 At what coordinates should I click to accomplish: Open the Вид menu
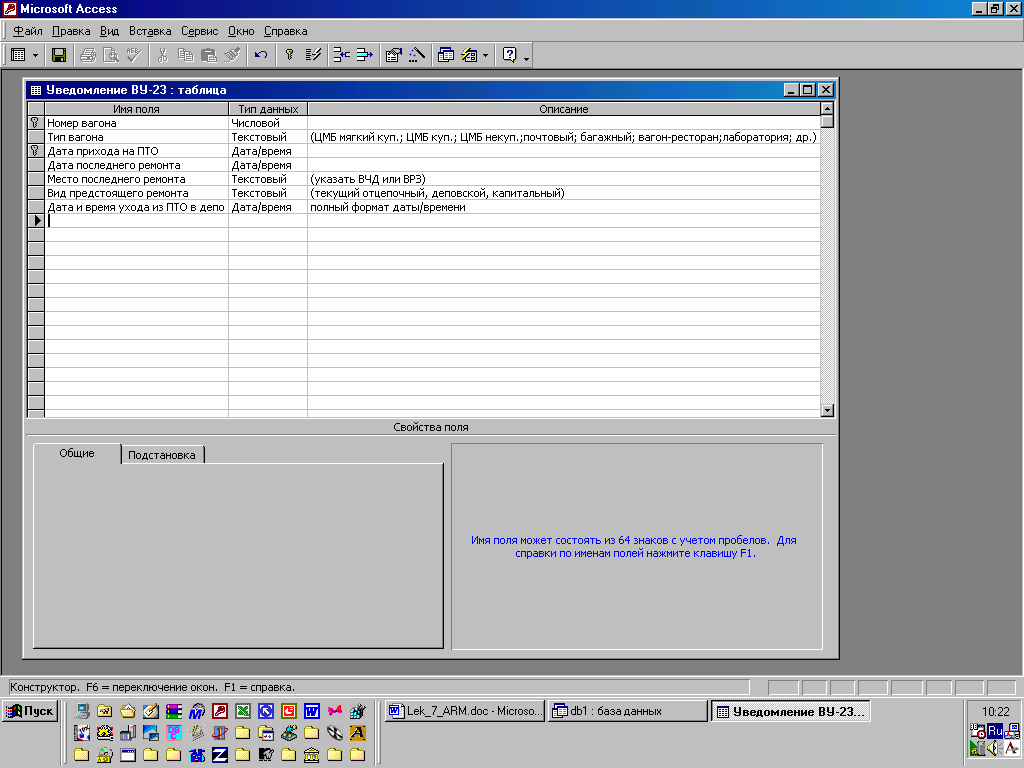coord(109,31)
